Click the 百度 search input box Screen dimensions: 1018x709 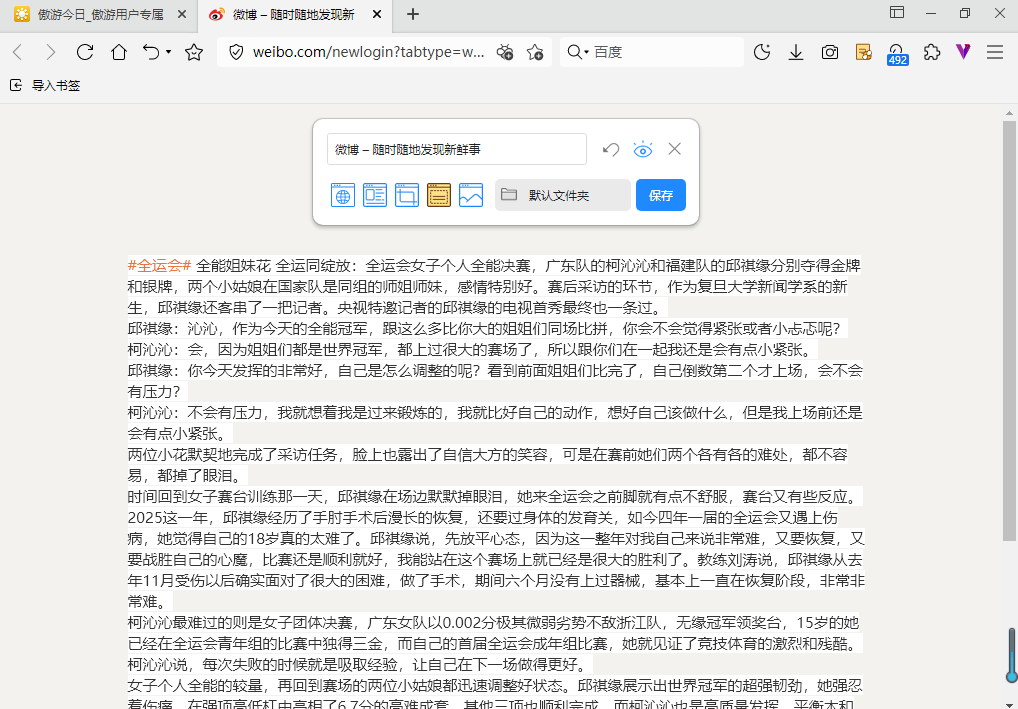point(665,53)
